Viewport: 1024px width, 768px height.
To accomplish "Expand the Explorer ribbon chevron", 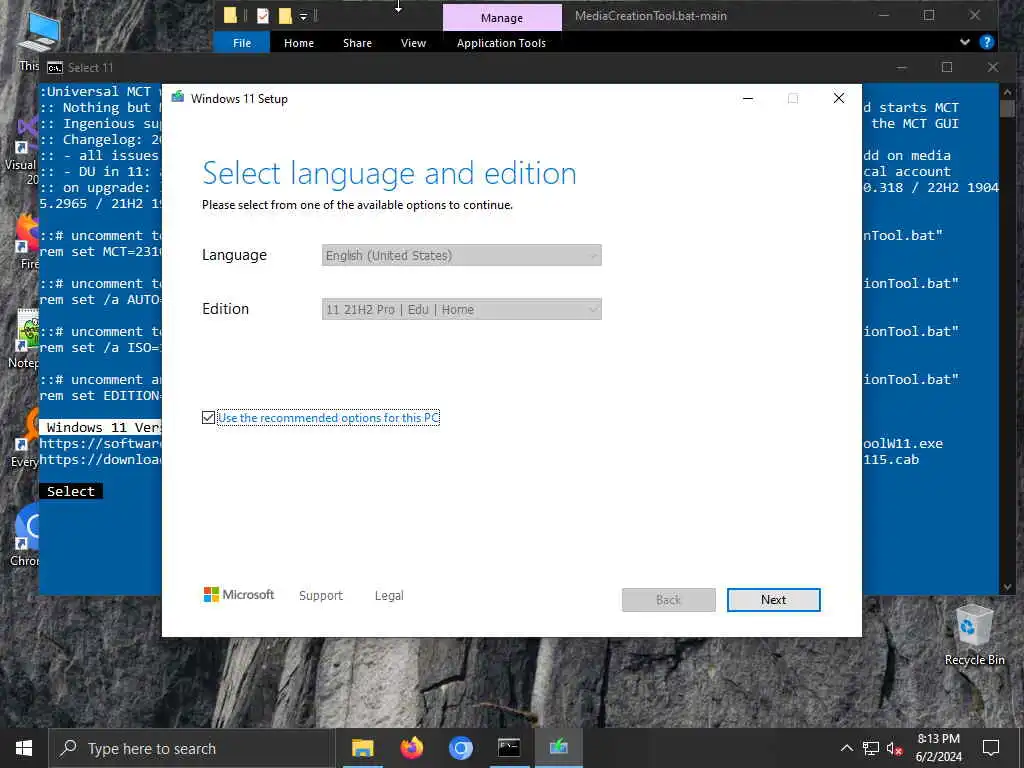I will tap(965, 42).
